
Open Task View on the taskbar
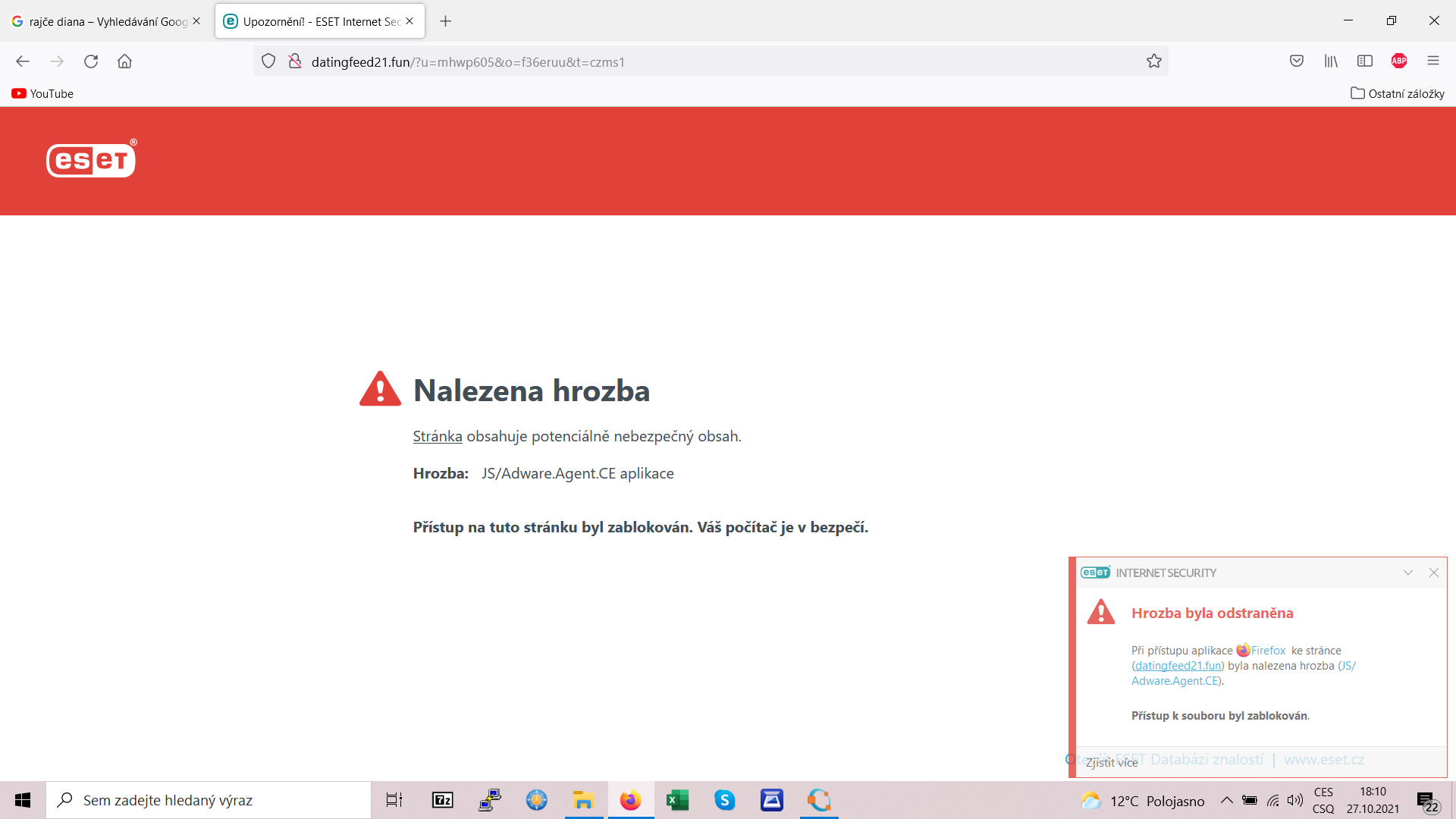point(394,800)
